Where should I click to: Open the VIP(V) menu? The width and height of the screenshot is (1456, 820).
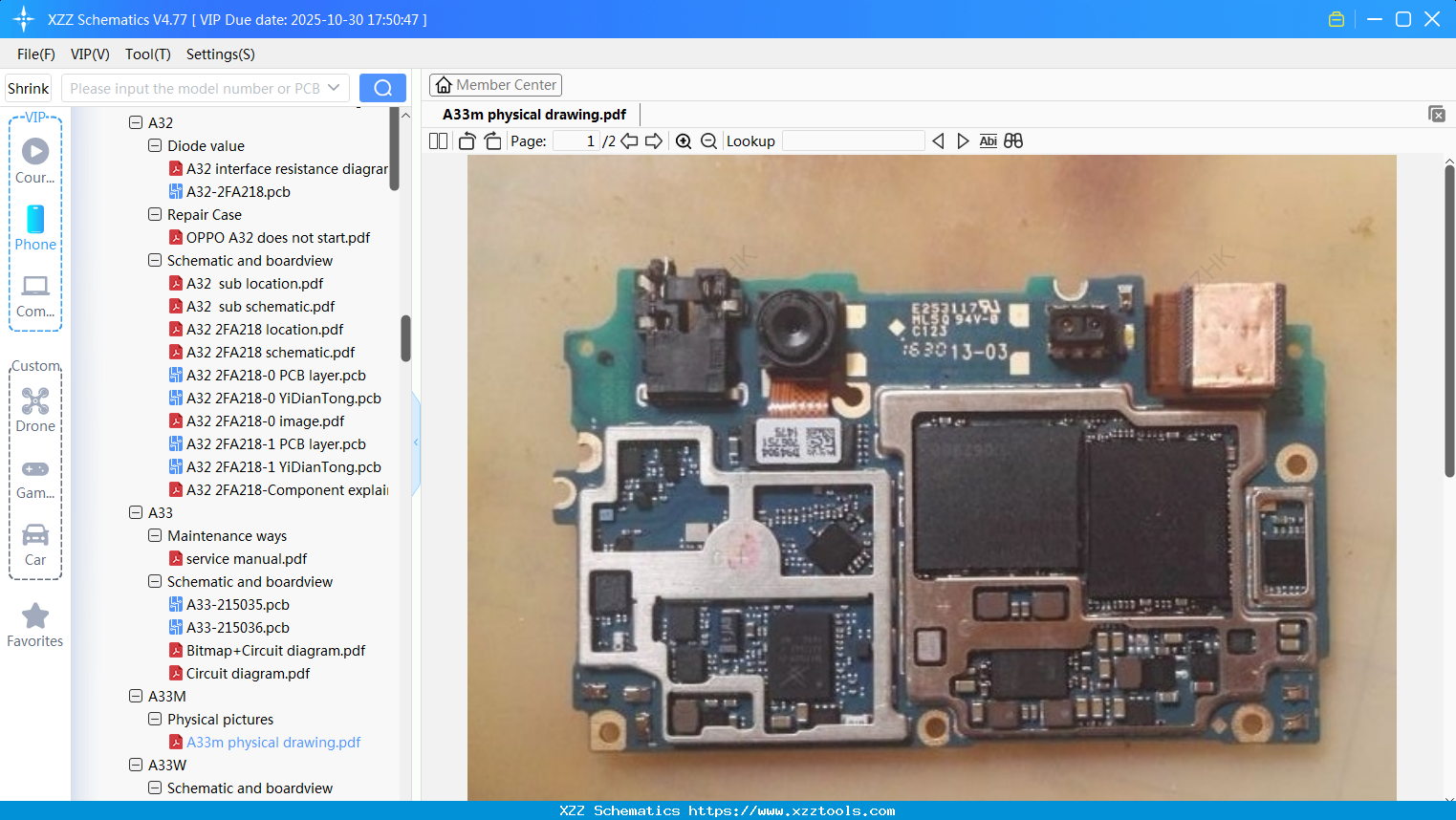90,54
